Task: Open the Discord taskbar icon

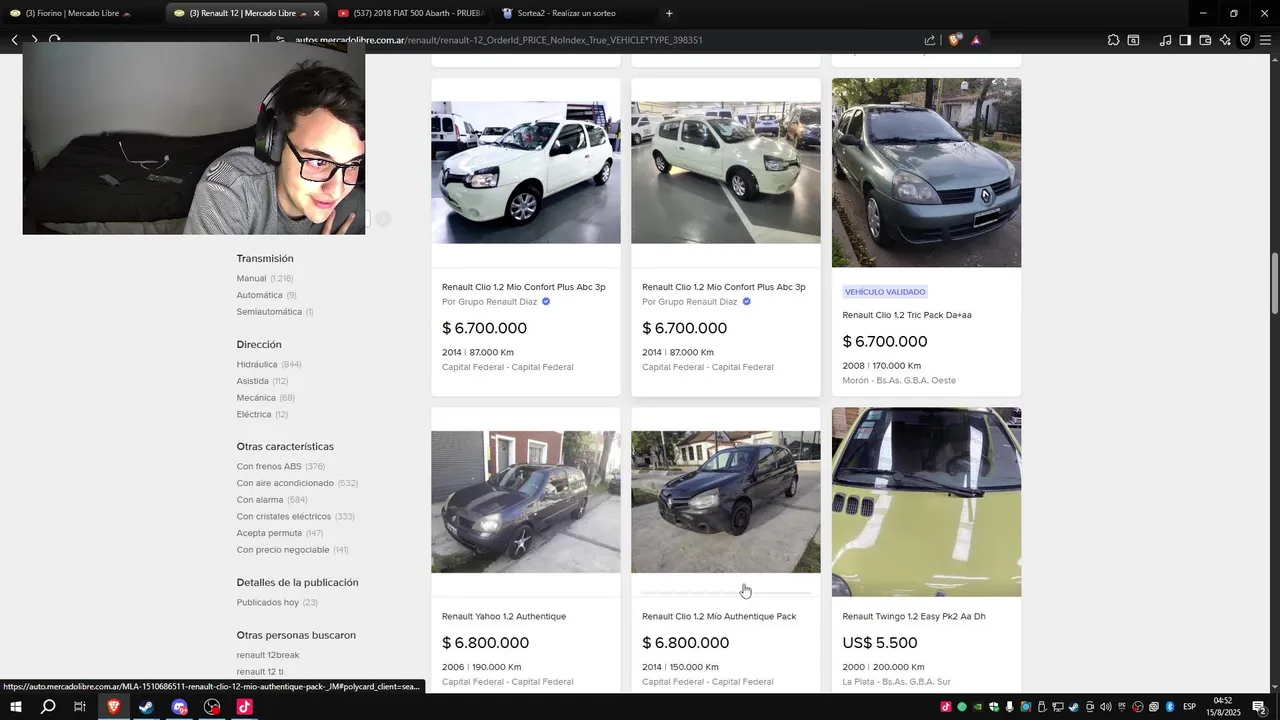Action: [179, 707]
